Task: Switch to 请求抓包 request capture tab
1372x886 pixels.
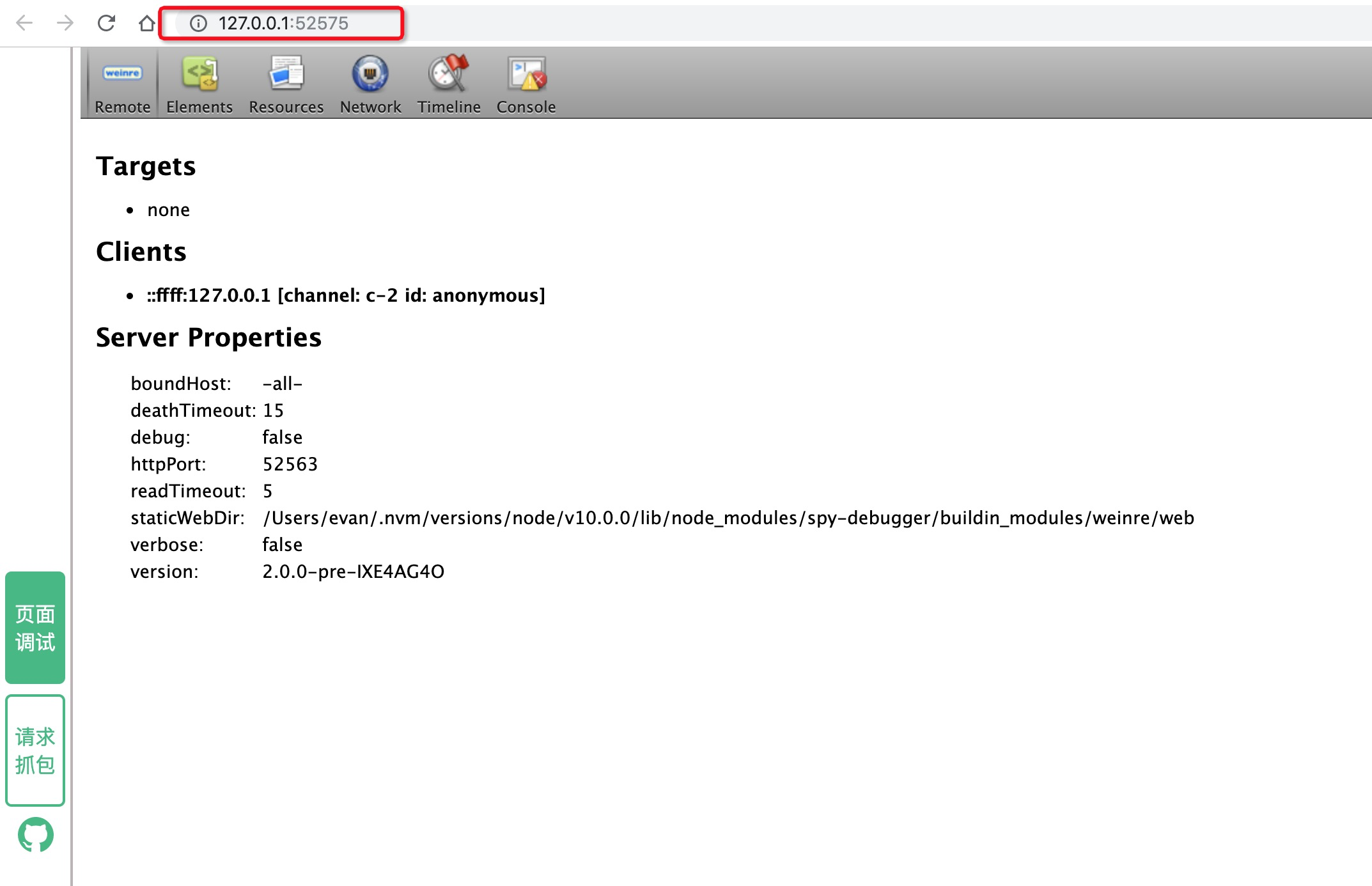Action: click(35, 750)
